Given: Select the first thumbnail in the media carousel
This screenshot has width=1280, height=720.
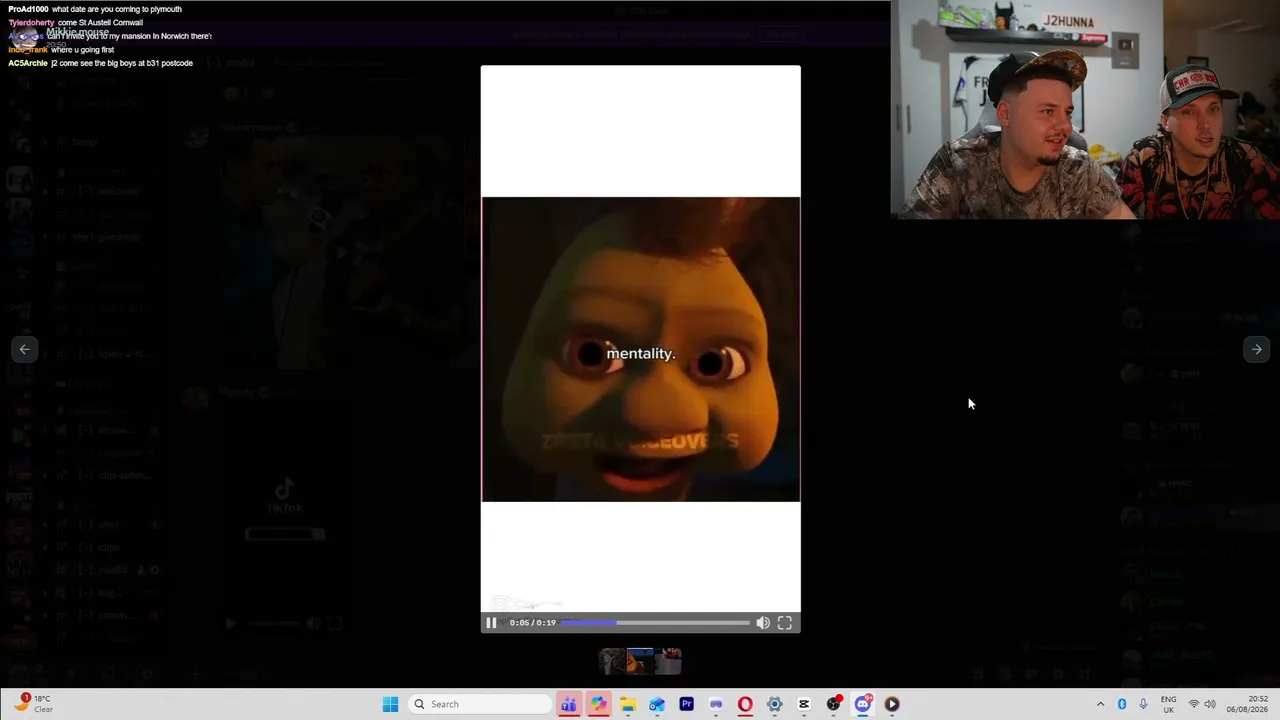Looking at the screenshot, I should point(611,660).
